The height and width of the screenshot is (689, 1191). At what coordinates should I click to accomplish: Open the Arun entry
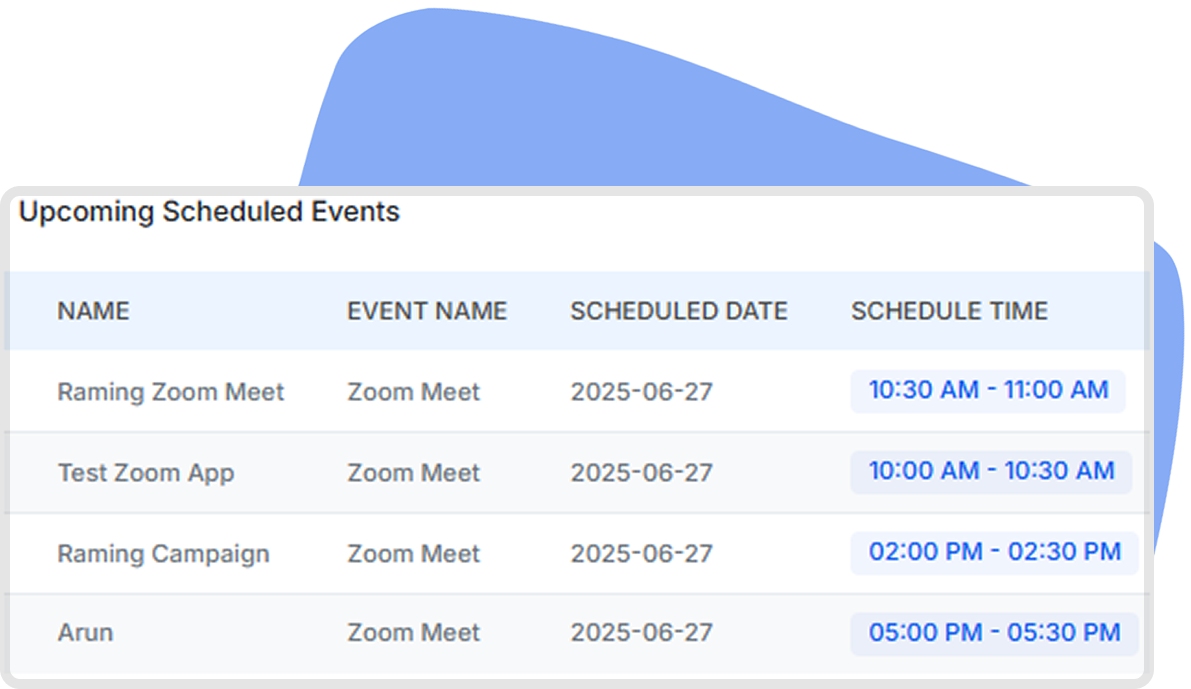tap(85, 633)
